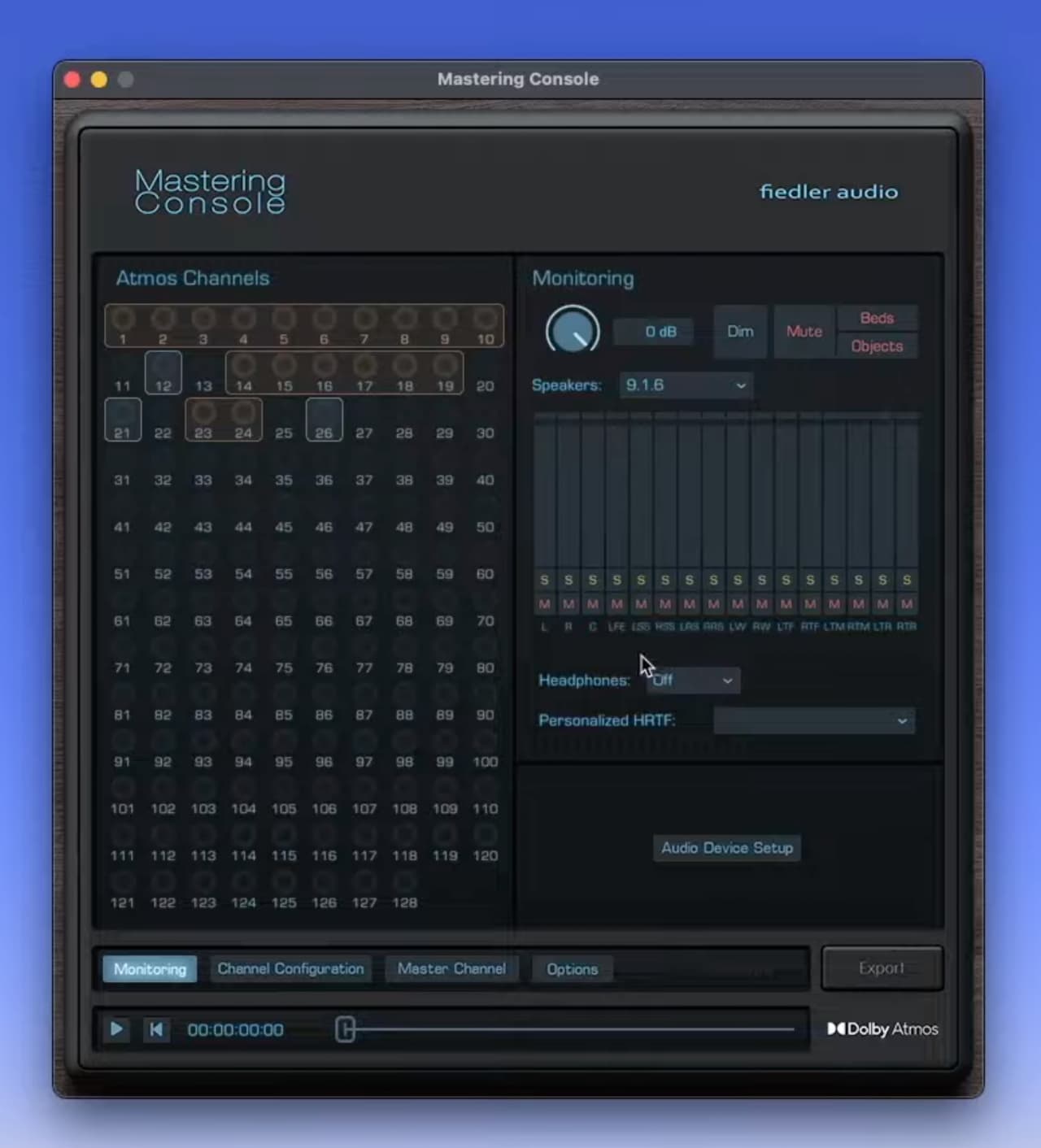Click the 0 dB level display
Image resolution: width=1041 pixels, height=1148 pixels.
(653, 332)
